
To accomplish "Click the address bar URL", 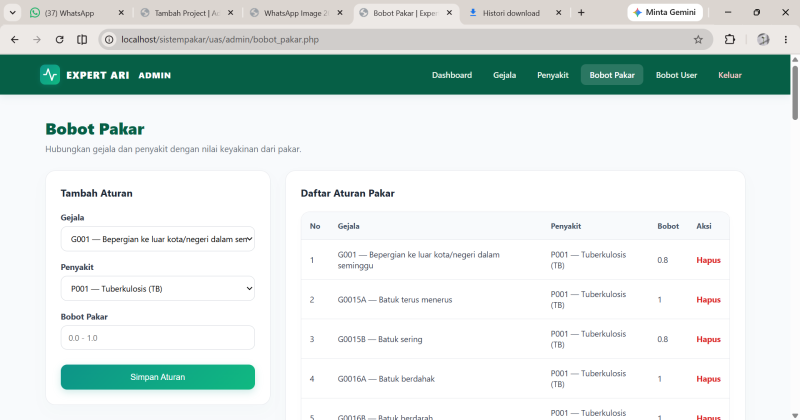I will (220, 39).
